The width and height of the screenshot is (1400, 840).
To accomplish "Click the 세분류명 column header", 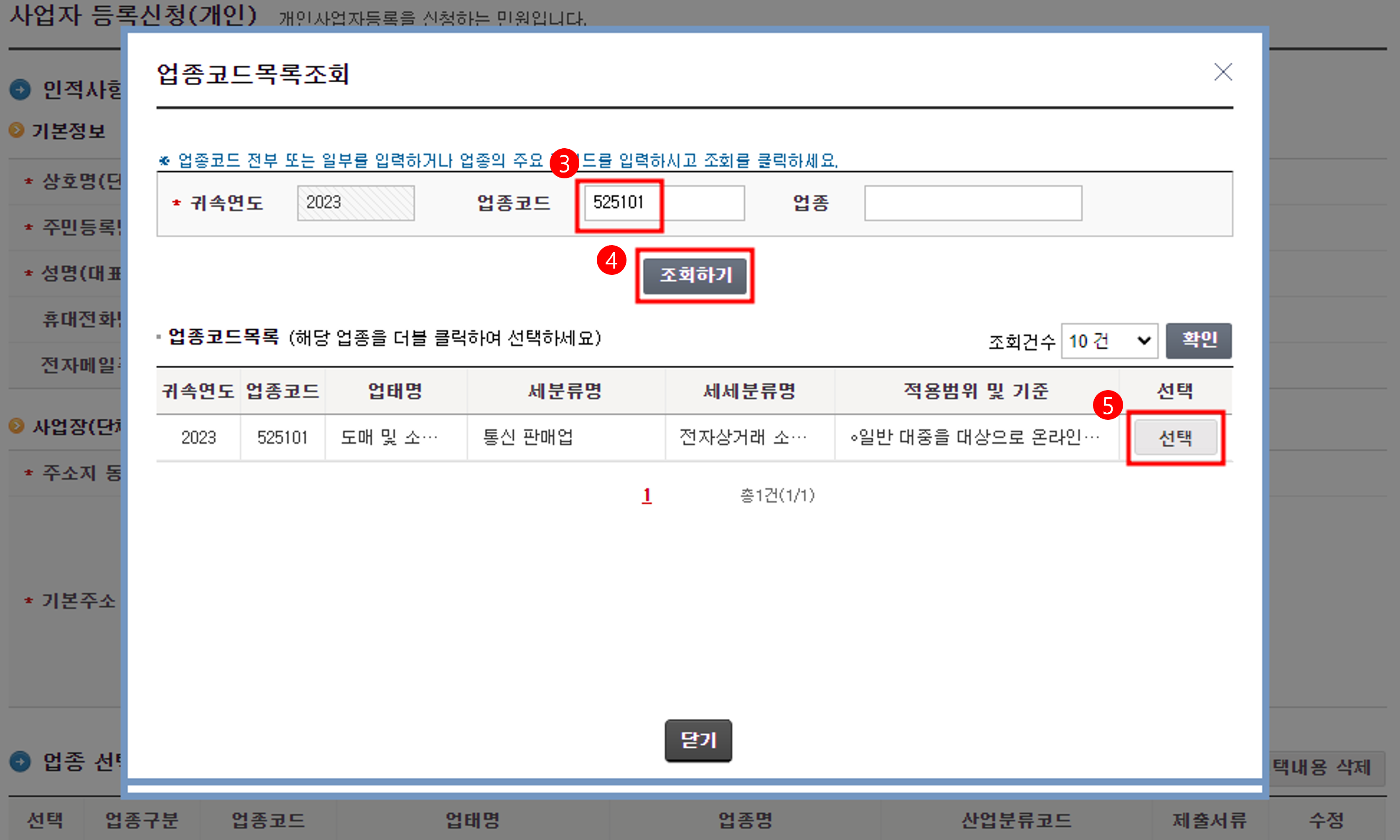I will tap(566, 391).
